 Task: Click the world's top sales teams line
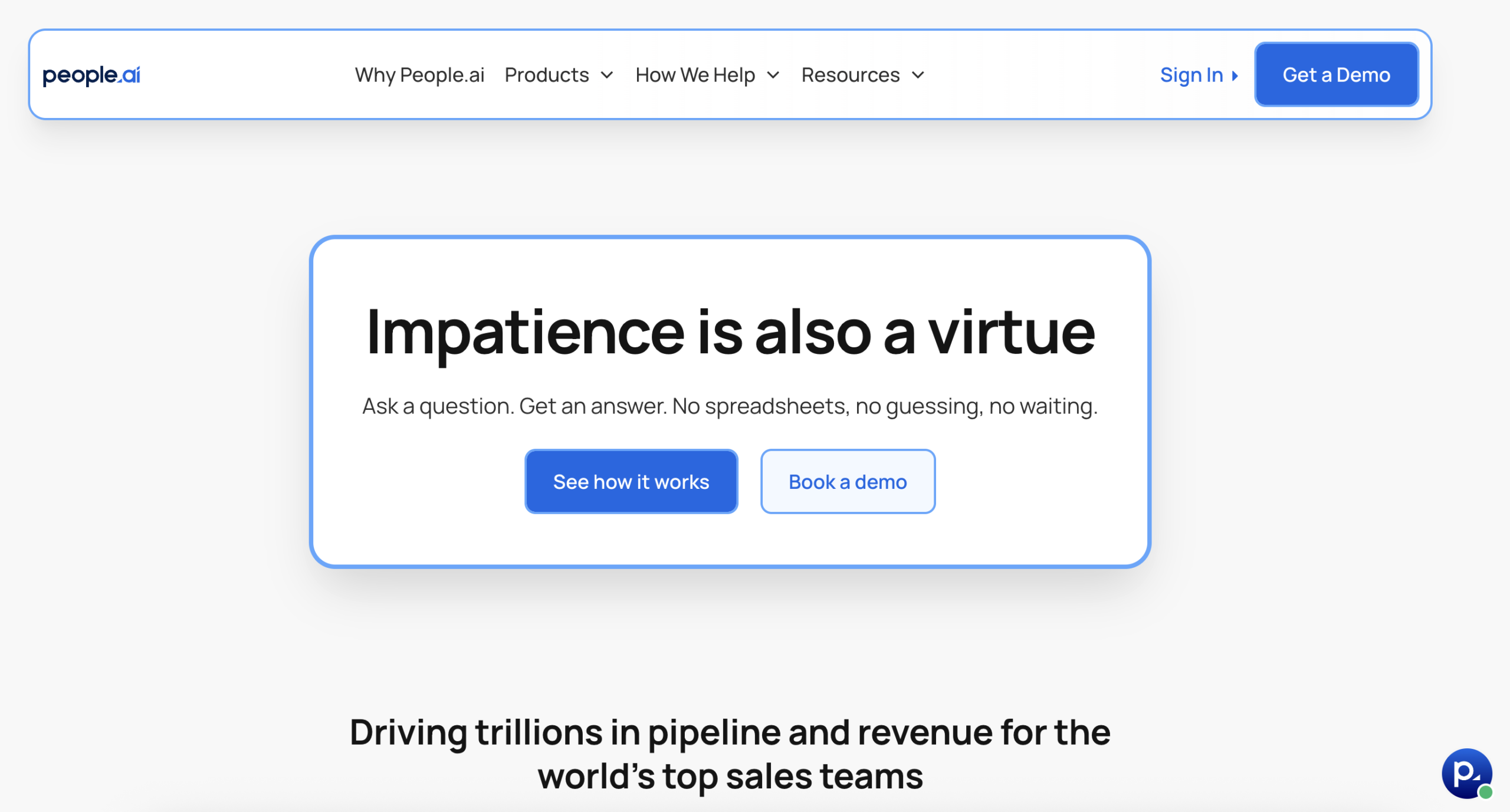tap(730, 777)
